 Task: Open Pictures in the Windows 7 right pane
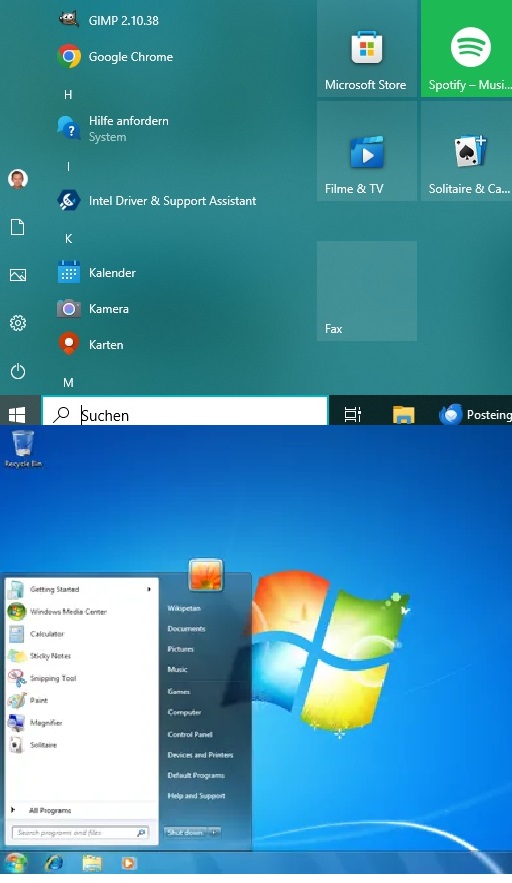181,649
